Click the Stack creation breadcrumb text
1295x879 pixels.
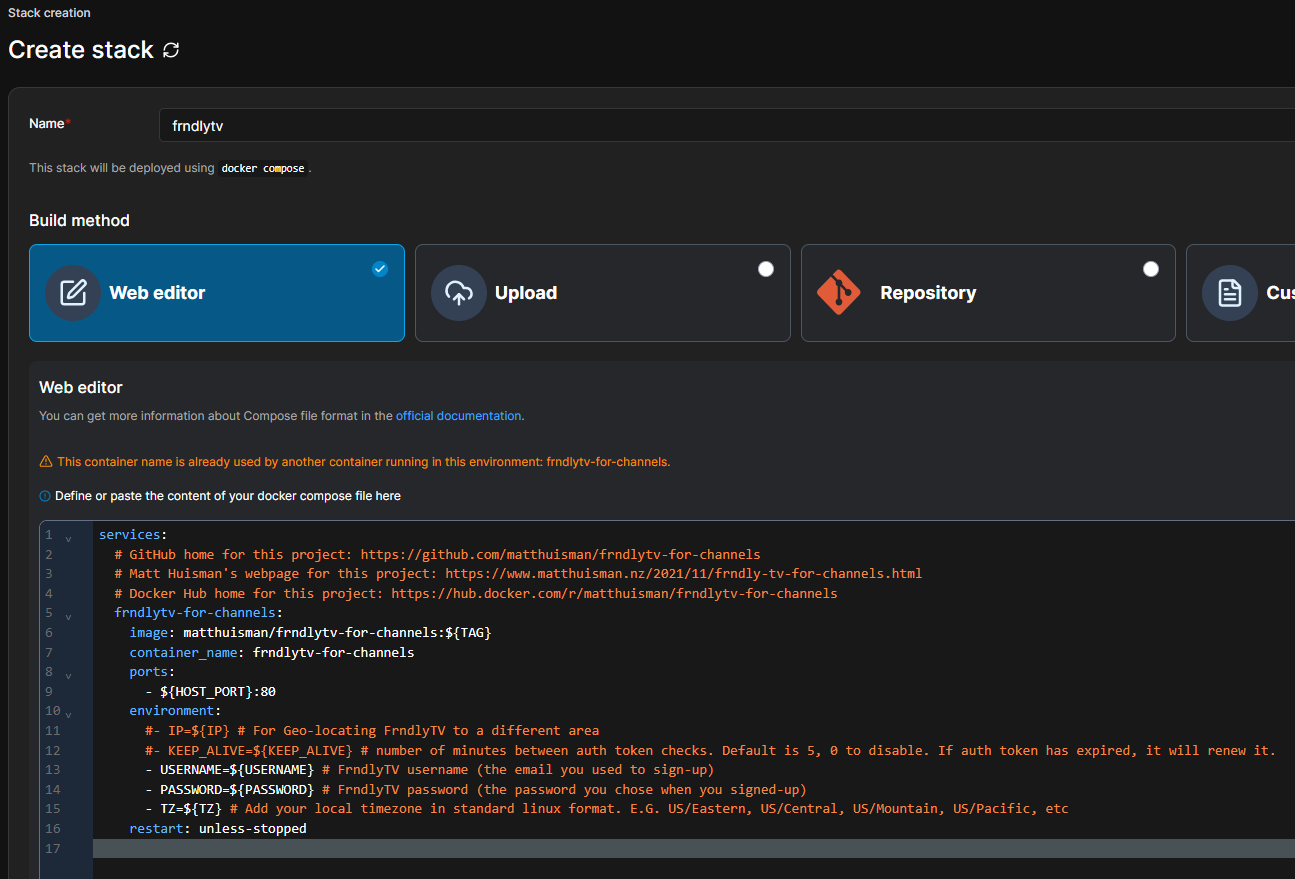click(x=49, y=13)
